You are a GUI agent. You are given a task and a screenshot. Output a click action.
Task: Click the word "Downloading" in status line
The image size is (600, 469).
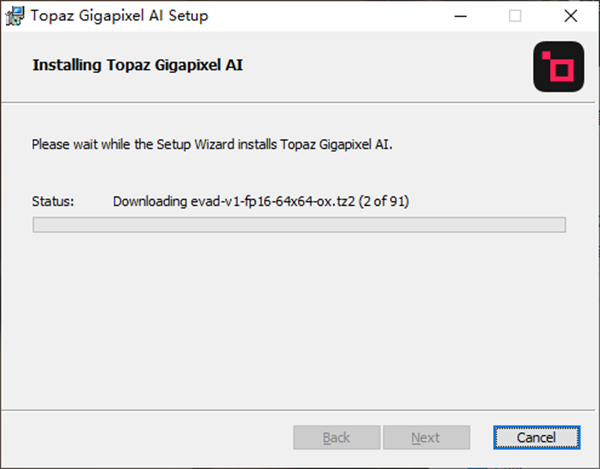149,201
